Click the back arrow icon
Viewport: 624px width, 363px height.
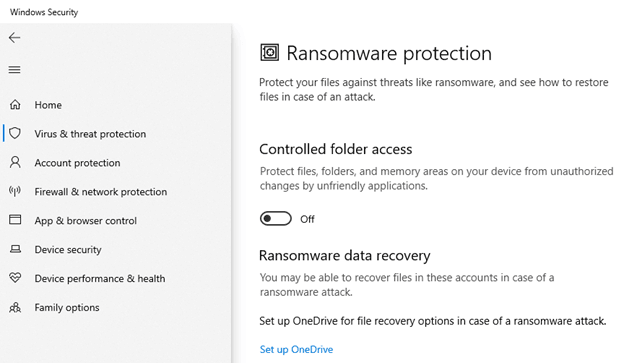(14, 38)
